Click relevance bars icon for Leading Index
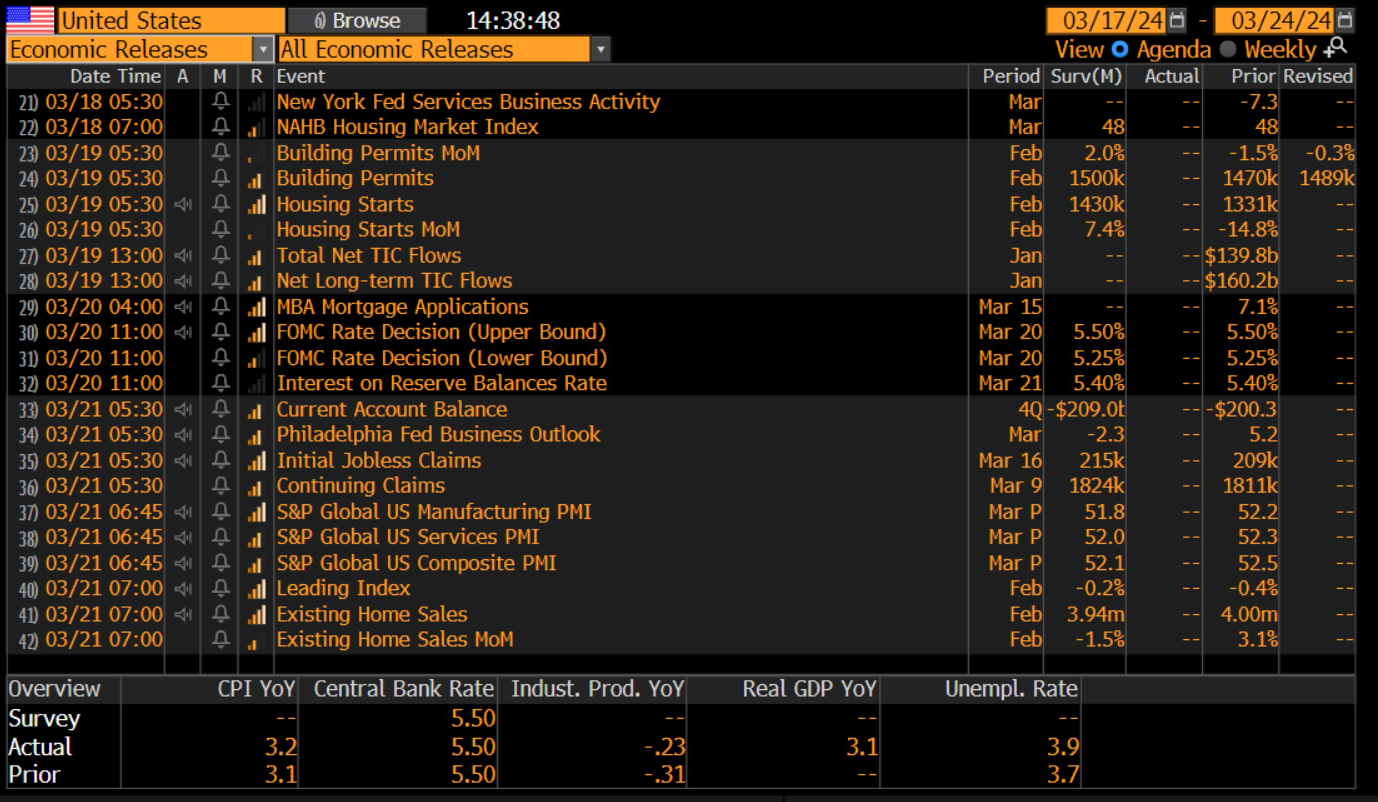The width and height of the screenshot is (1378, 802). [256, 588]
